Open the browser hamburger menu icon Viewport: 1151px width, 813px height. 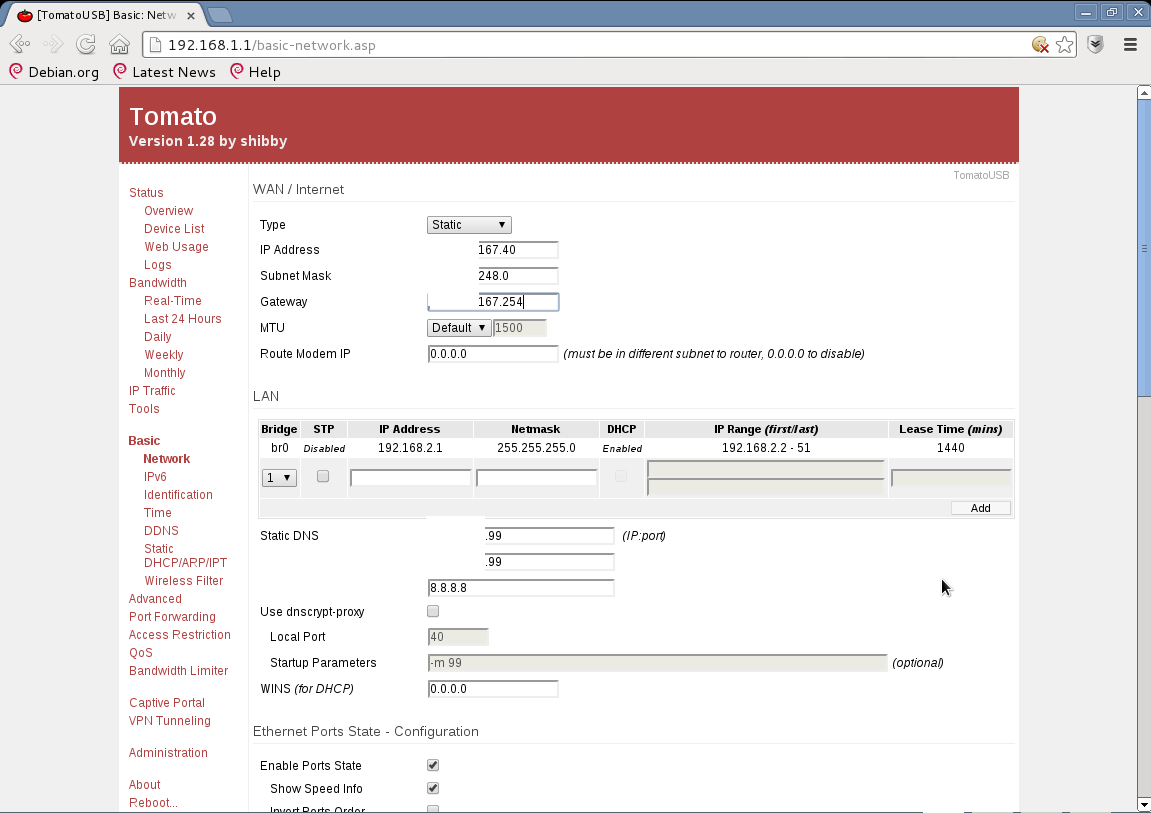1130,45
